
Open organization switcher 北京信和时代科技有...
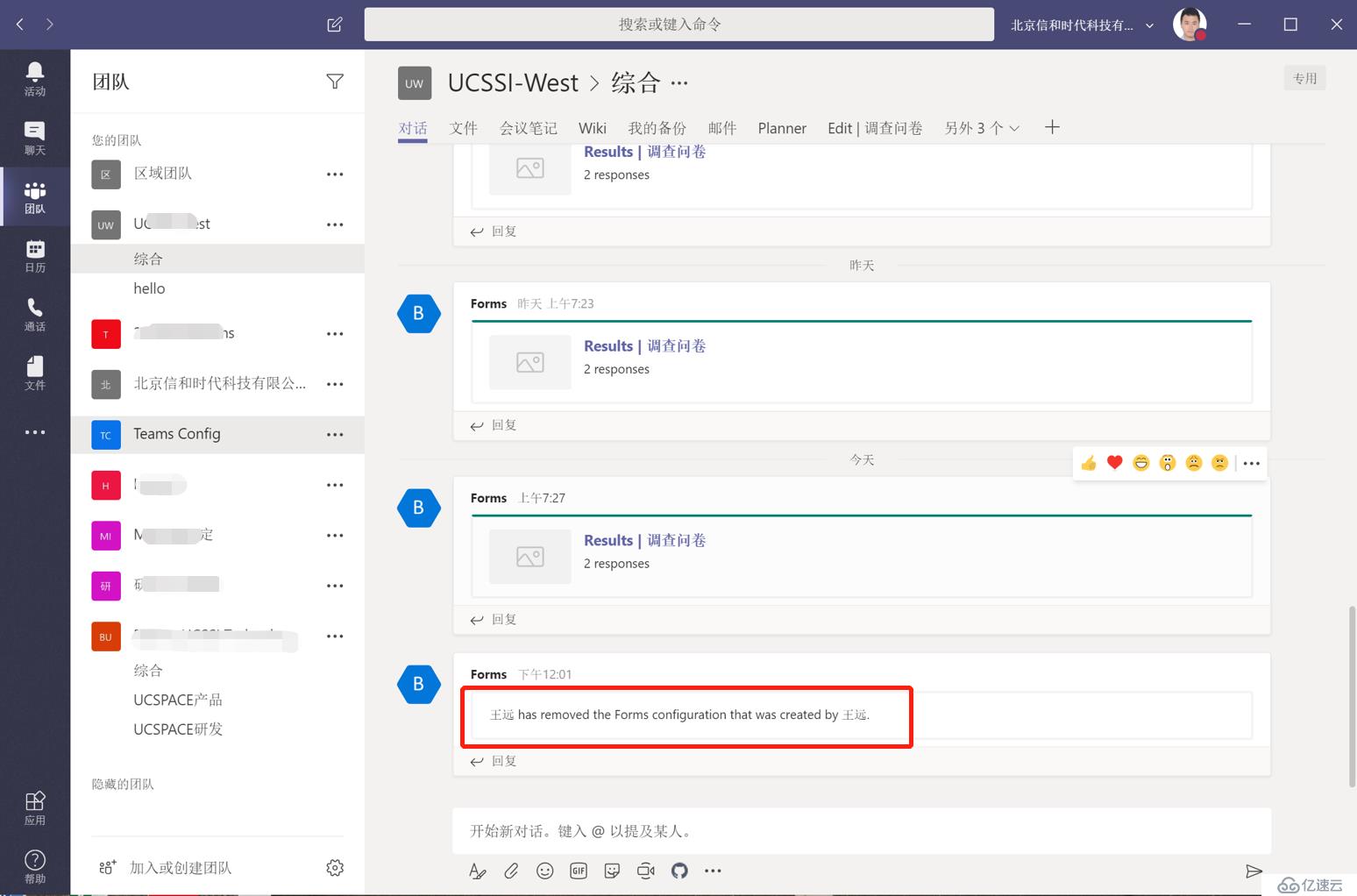coord(1083,25)
